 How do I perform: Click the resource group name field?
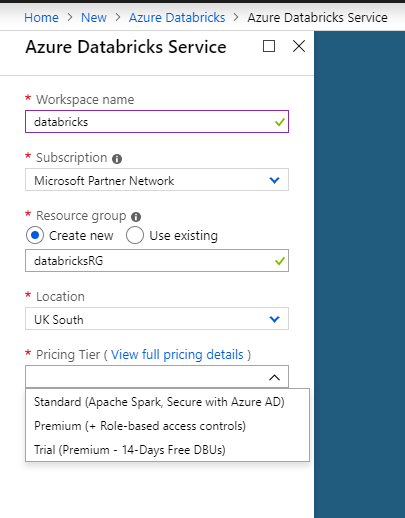157,261
